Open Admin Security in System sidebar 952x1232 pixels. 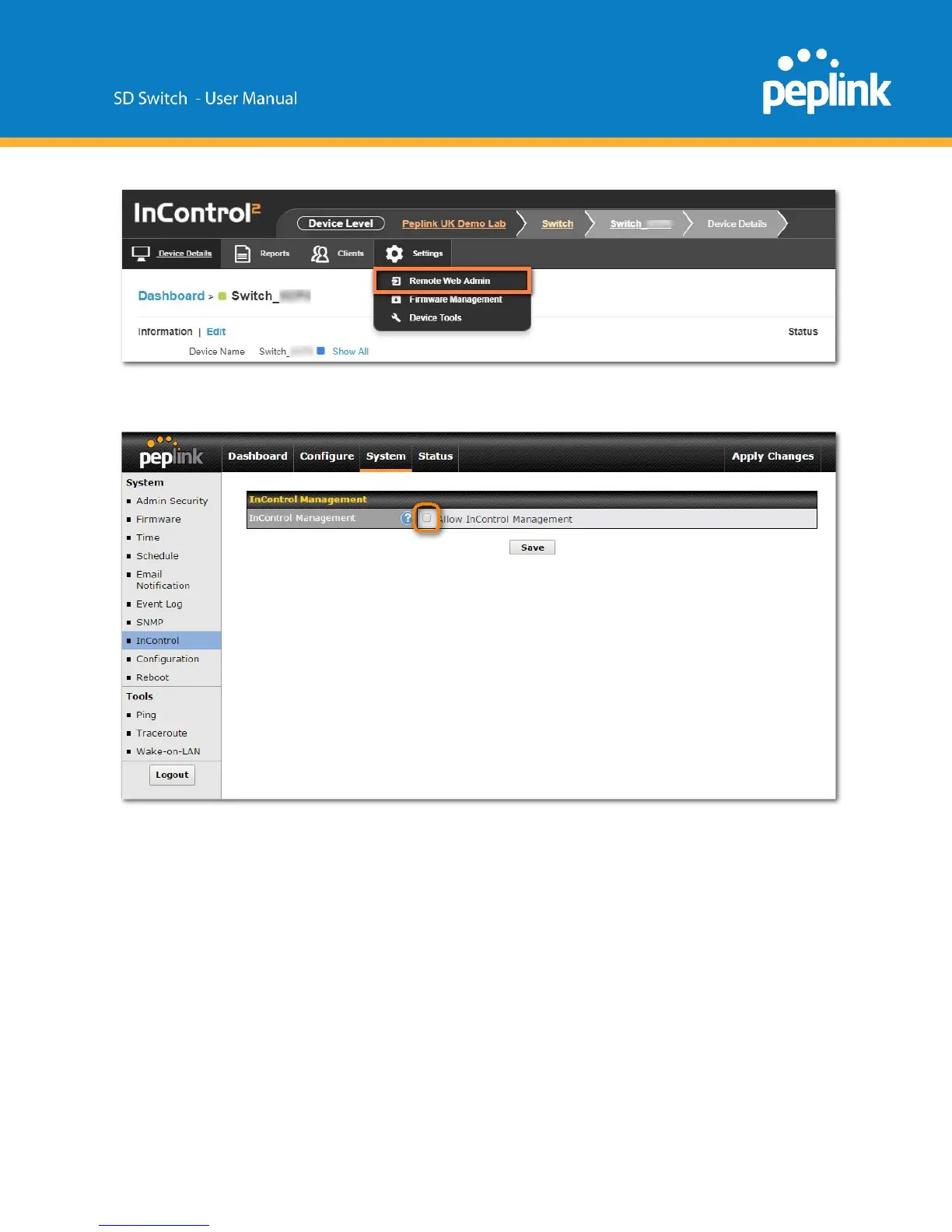coord(172,501)
